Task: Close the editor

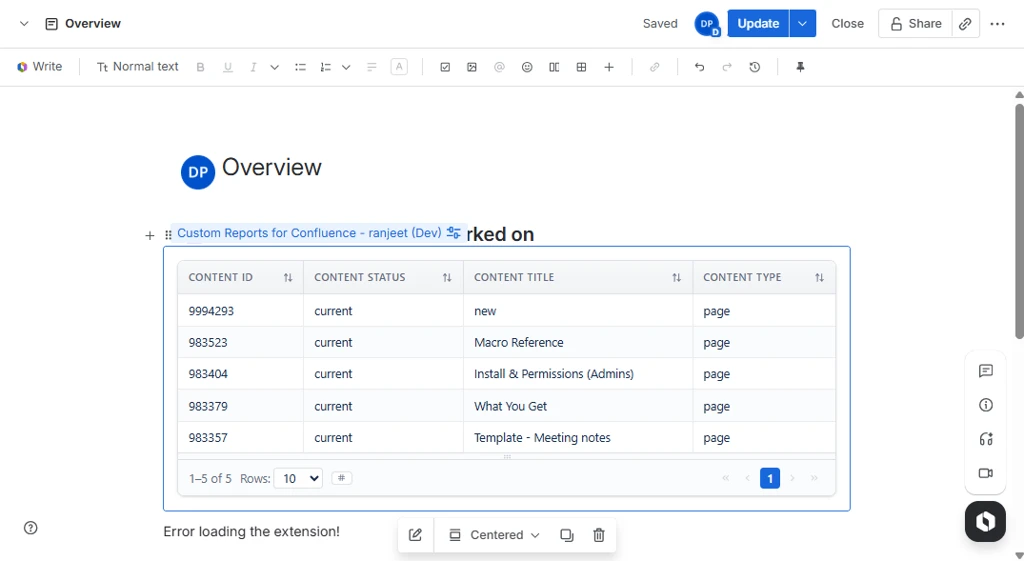Action: pyautogui.click(x=847, y=24)
